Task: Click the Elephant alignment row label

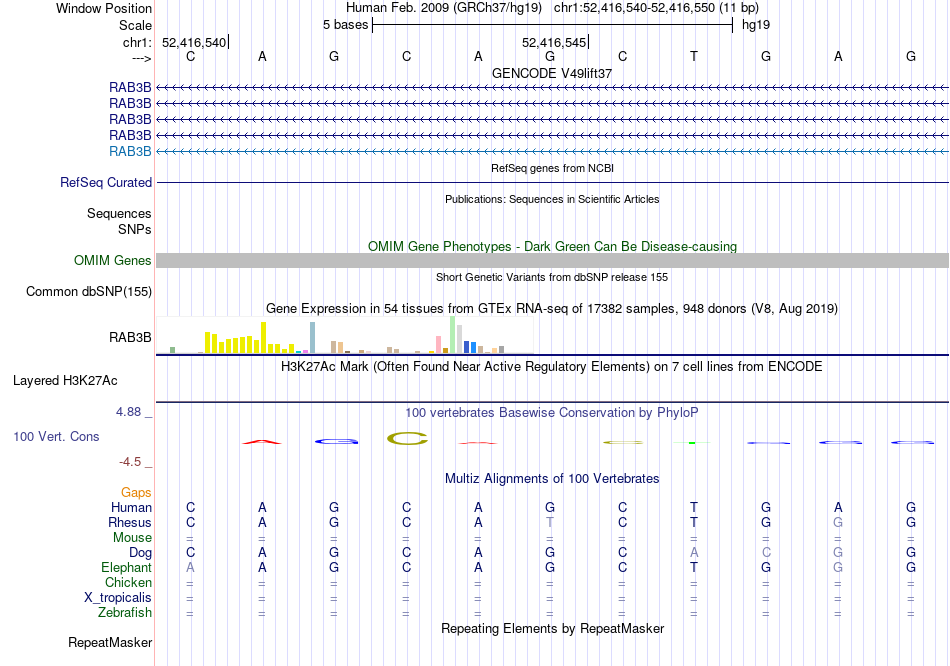Action: tap(127, 568)
